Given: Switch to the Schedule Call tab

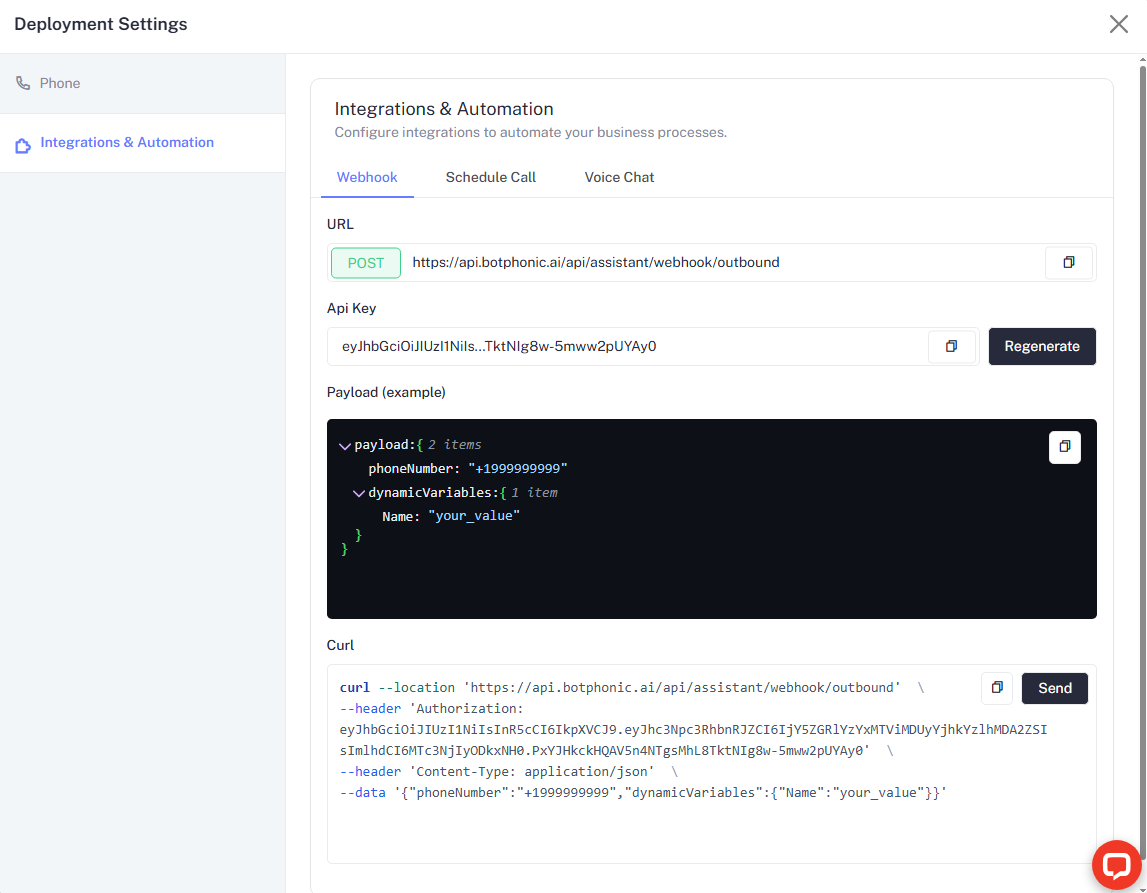Looking at the screenshot, I should coord(490,177).
